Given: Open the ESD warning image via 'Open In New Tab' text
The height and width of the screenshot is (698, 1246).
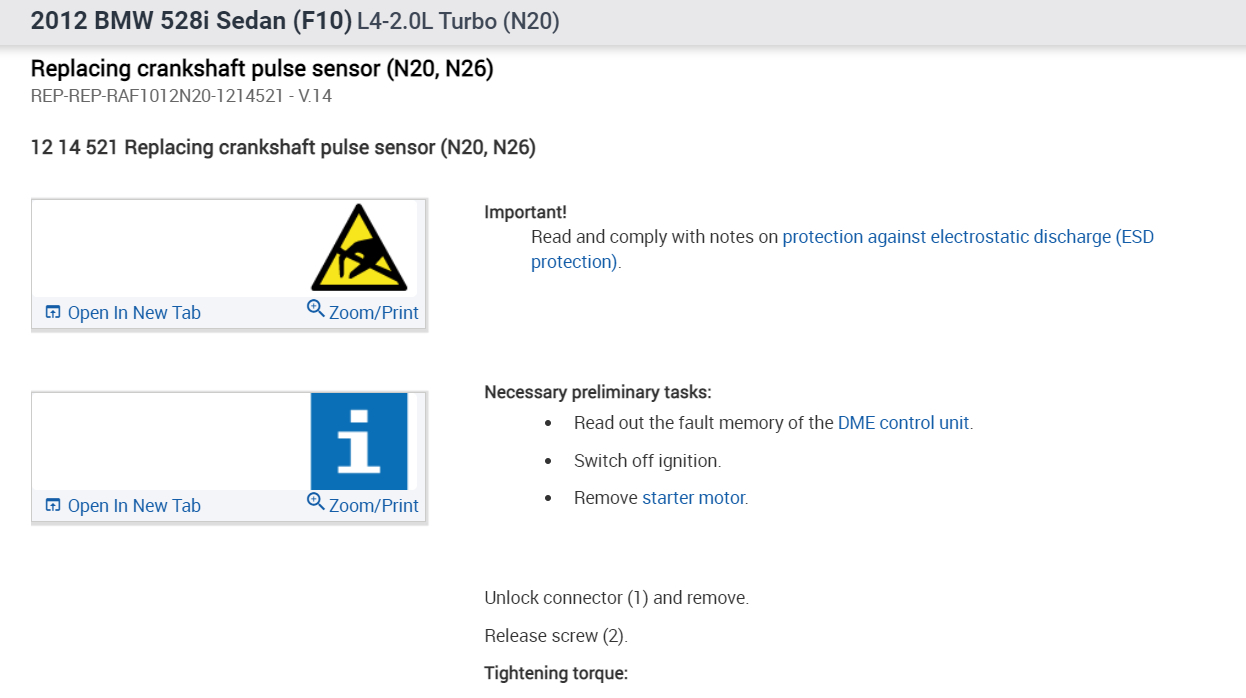Looking at the screenshot, I should pos(134,313).
